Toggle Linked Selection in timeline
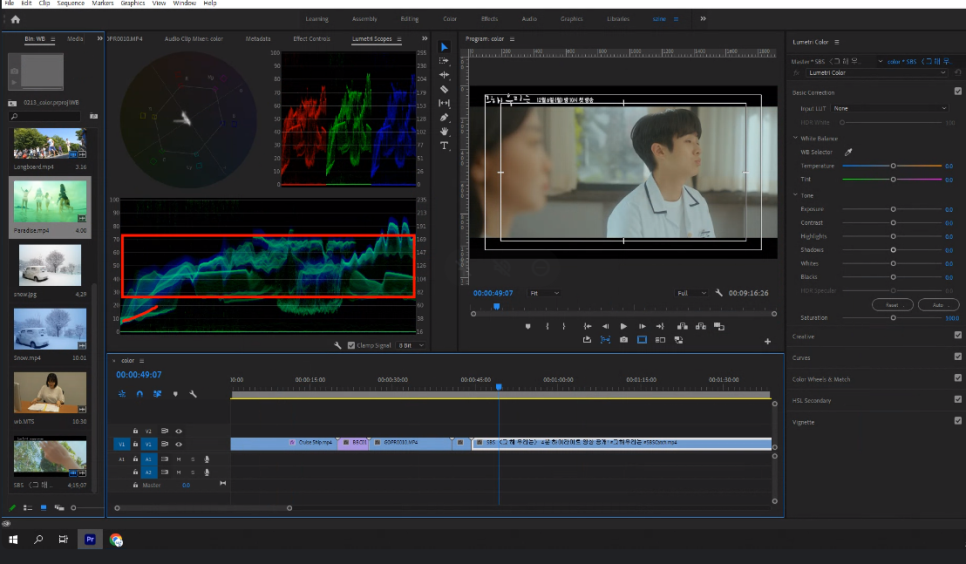Viewport: 966px width, 564px height. (157, 394)
